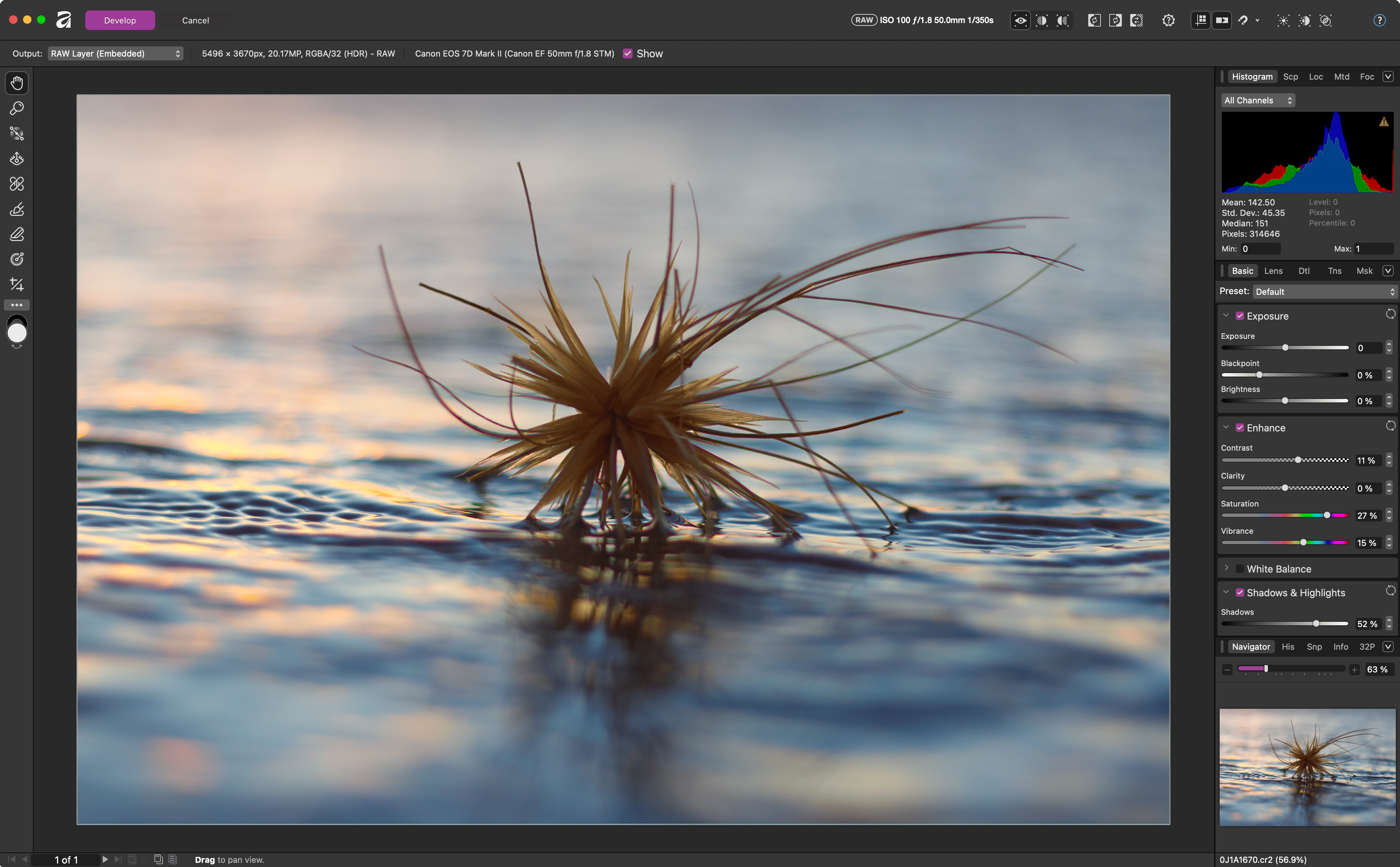Toggle Show Clipped Tones icon
The image size is (1400, 867).
pos(1326,21)
